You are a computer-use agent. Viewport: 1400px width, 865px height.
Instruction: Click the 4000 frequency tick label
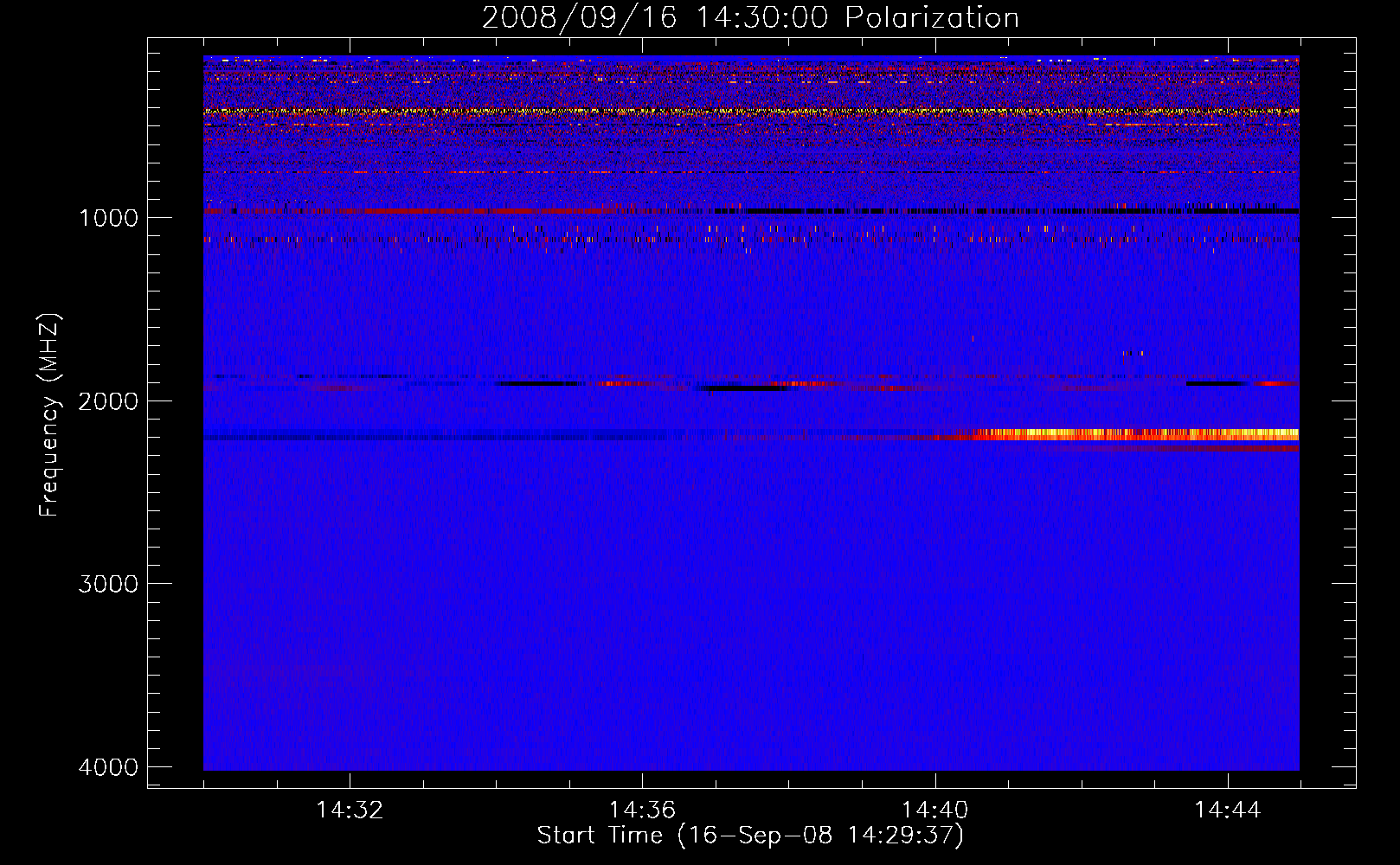tap(108, 767)
